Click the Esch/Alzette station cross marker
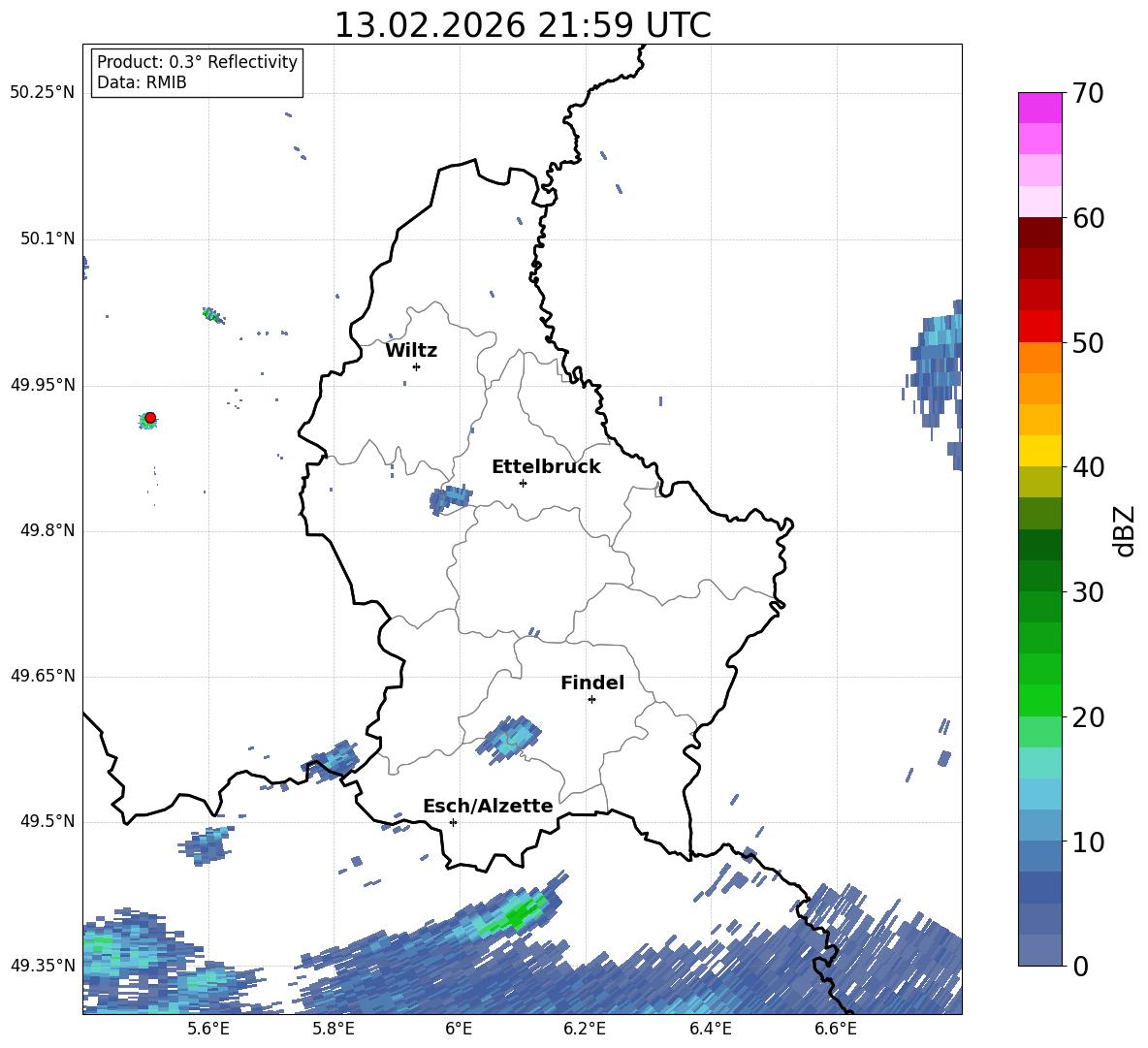This screenshot has width=1148, height=1048. pyautogui.click(x=453, y=822)
